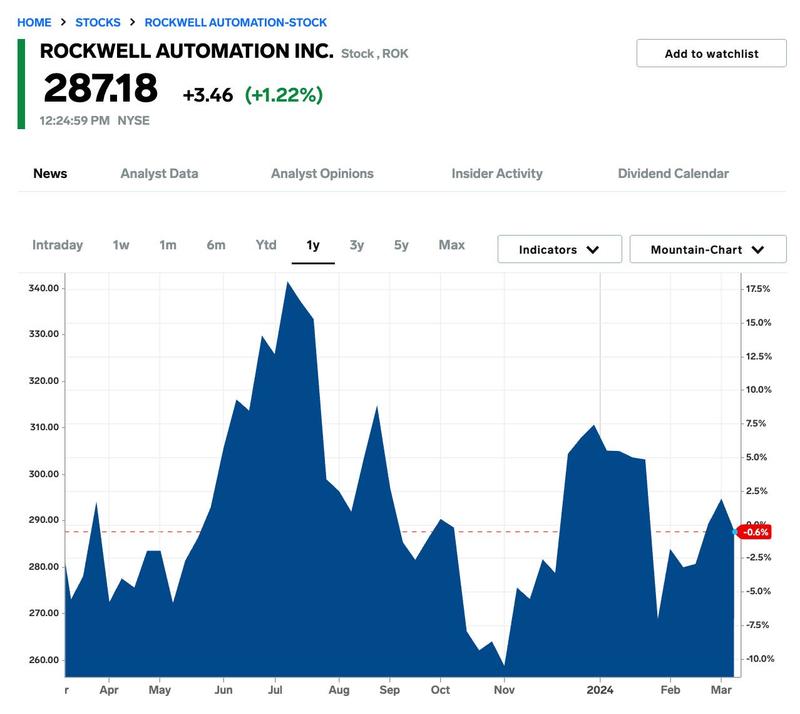Viewport: 800px width, 714px height.
Task: Go to the HOME breadcrumb link
Action: click(34, 22)
